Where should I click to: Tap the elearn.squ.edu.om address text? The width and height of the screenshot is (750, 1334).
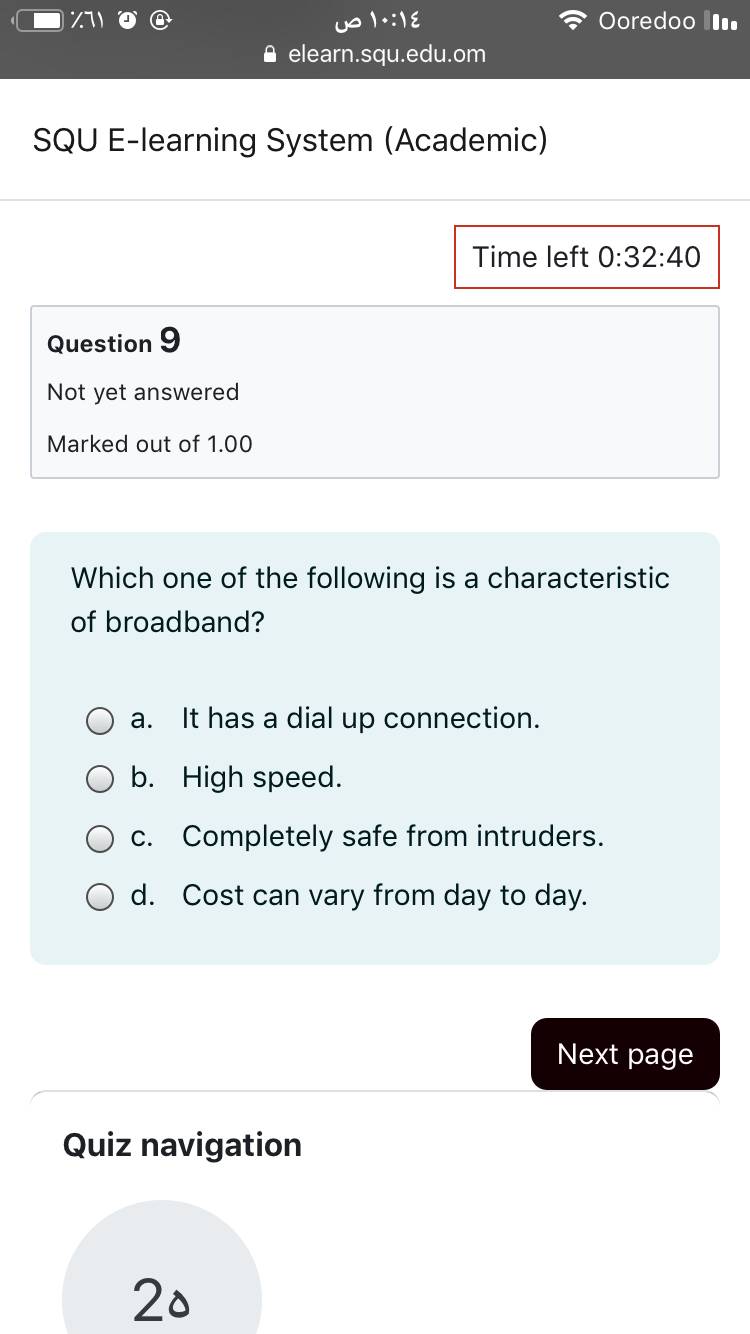click(387, 55)
